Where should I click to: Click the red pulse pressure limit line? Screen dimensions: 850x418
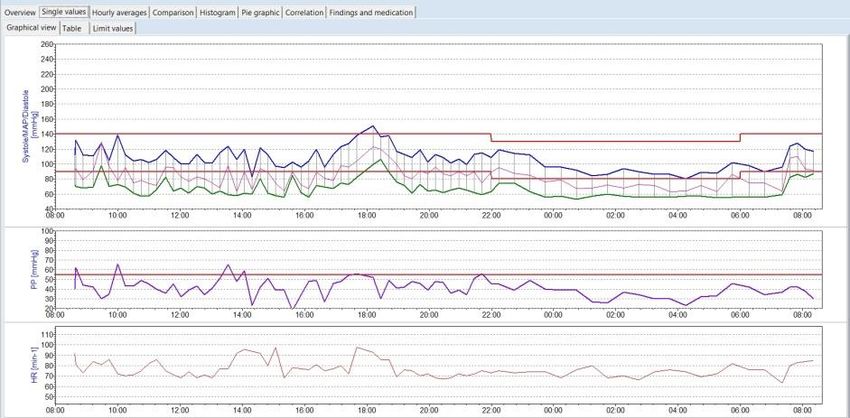click(600, 274)
